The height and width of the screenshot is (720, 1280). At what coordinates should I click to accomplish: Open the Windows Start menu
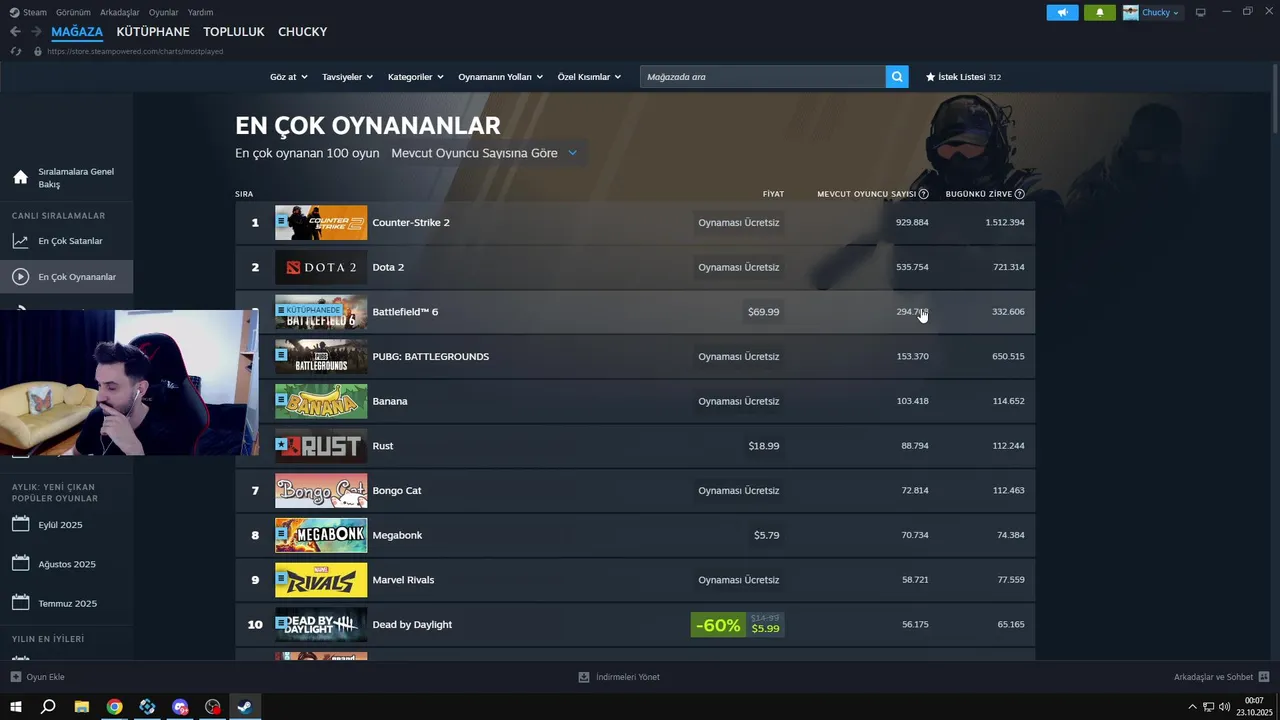point(16,707)
